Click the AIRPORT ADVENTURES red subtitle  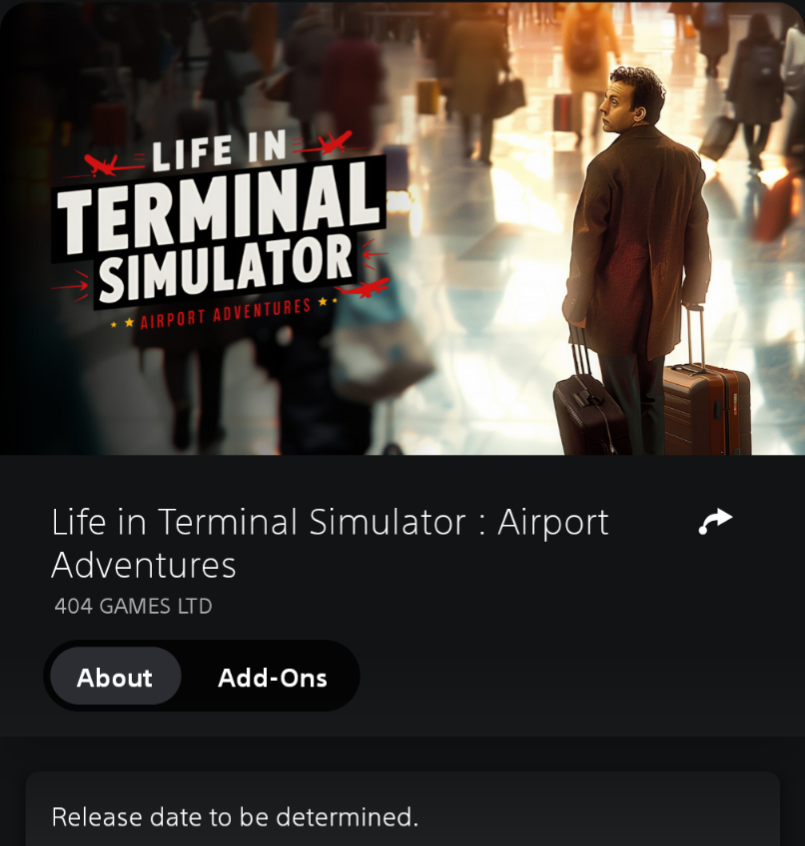click(x=226, y=313)
